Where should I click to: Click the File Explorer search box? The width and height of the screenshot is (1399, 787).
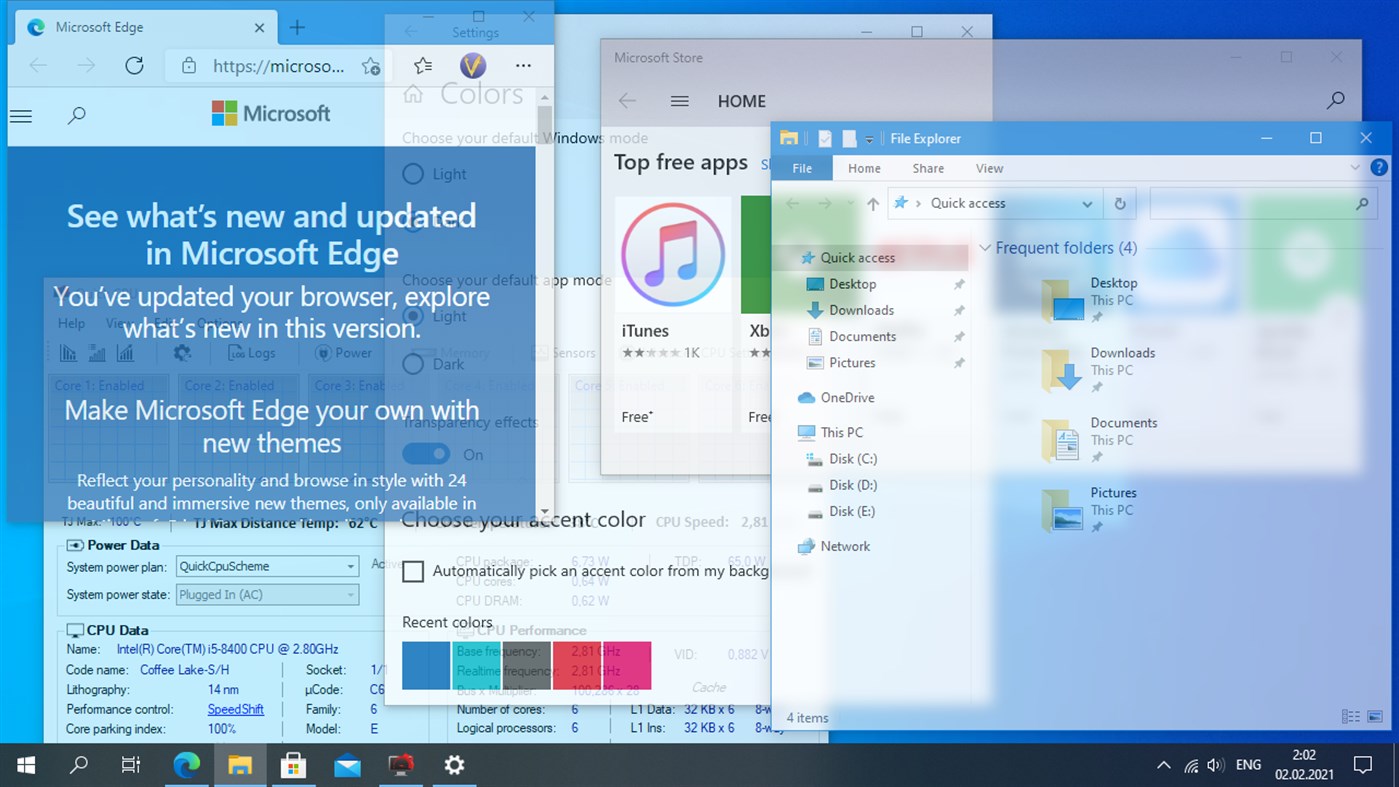click(x=1263, y=203)
